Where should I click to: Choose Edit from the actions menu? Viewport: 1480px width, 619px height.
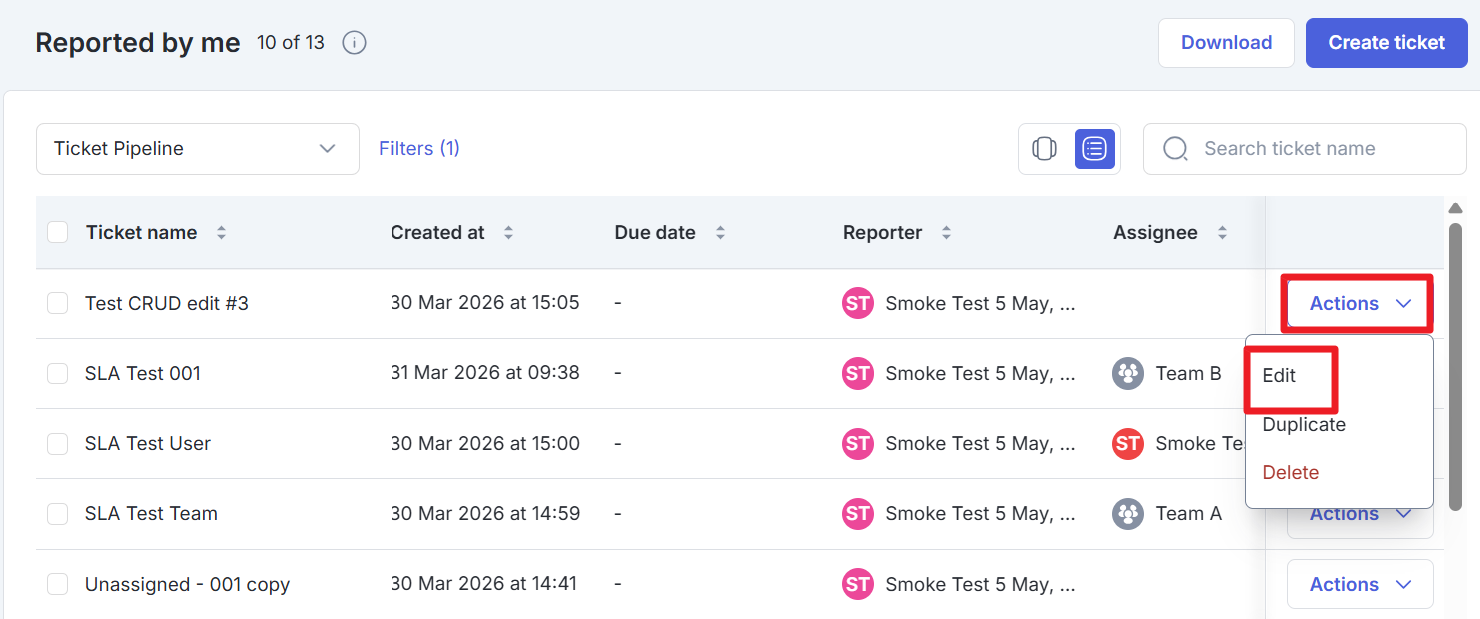pos(1279,376)
